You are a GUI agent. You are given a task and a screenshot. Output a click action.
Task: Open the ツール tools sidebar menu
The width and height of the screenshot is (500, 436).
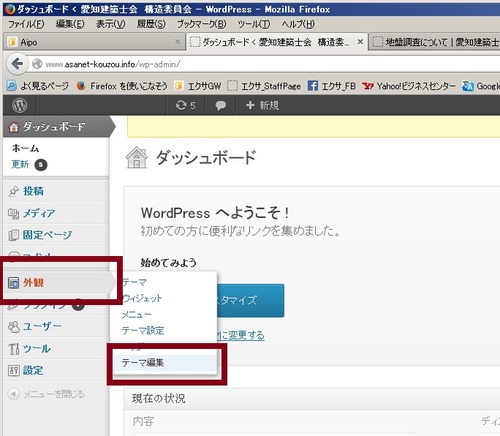point(37,349)
